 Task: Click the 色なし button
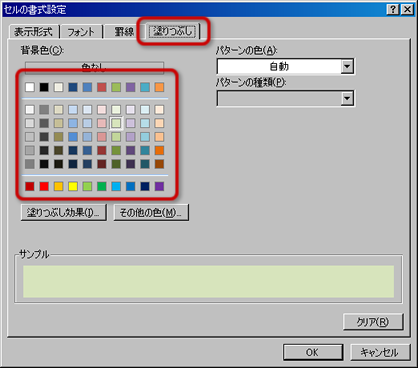tap(94, 67)
